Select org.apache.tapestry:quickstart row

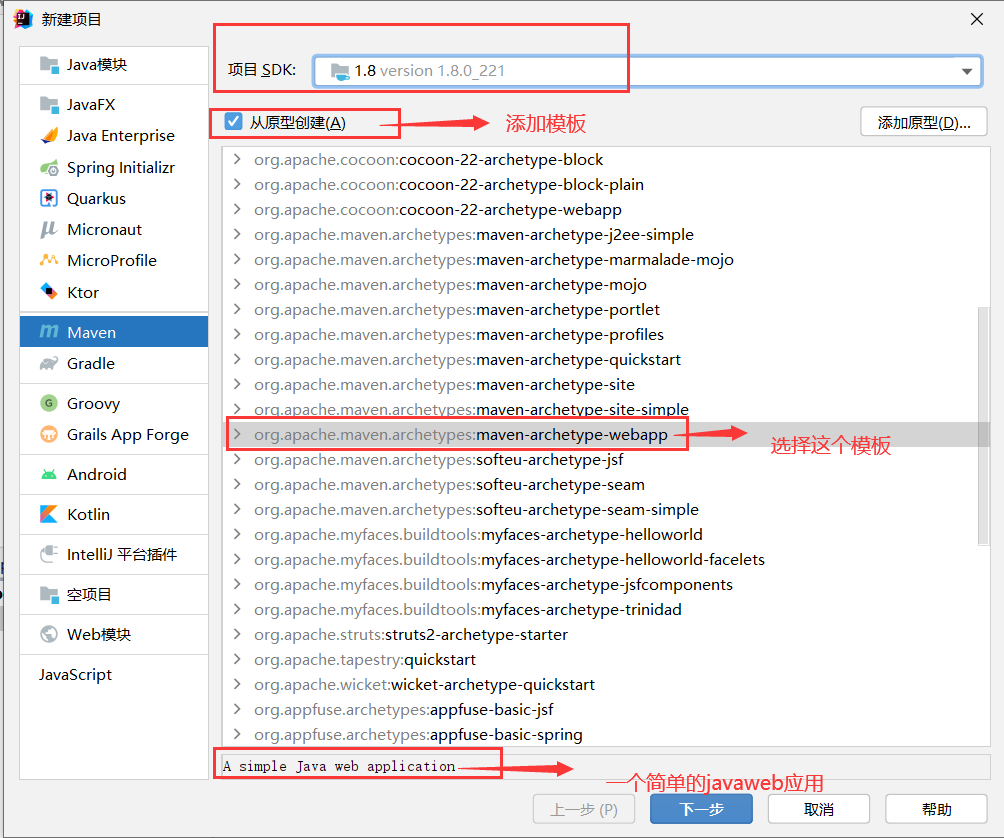tap(606, 659)
